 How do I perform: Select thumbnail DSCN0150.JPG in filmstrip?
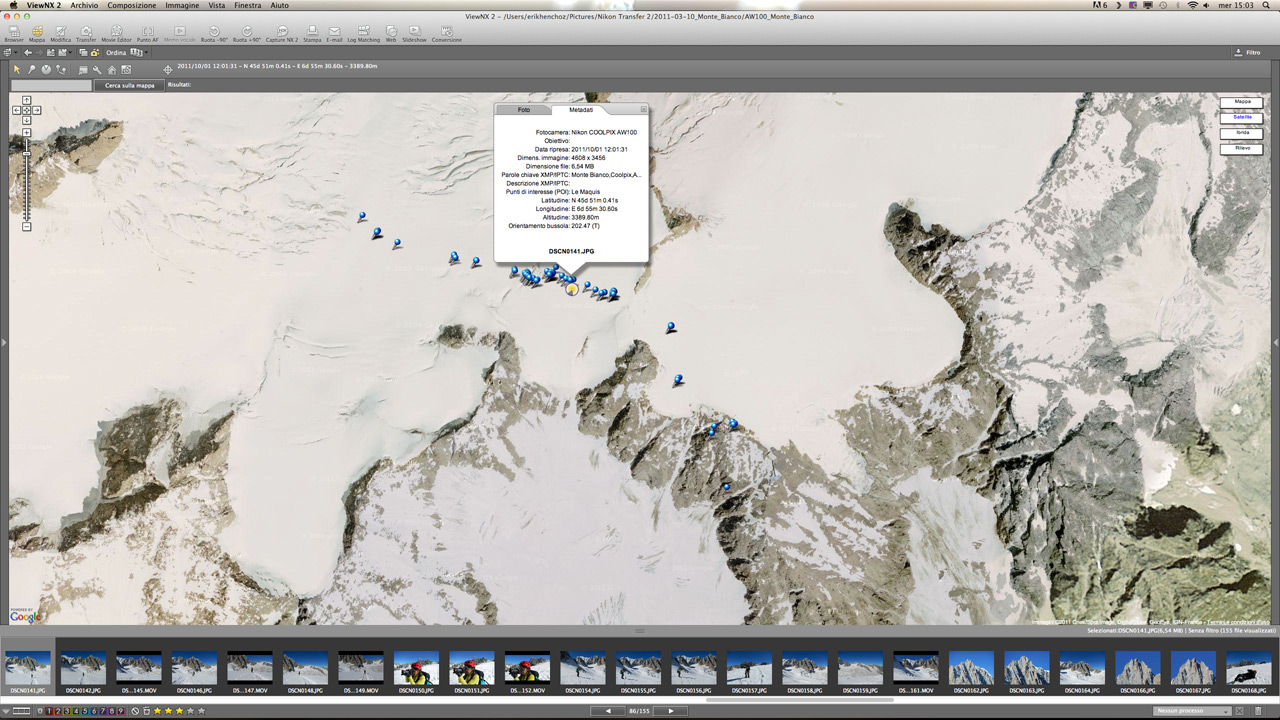[416, 668]
